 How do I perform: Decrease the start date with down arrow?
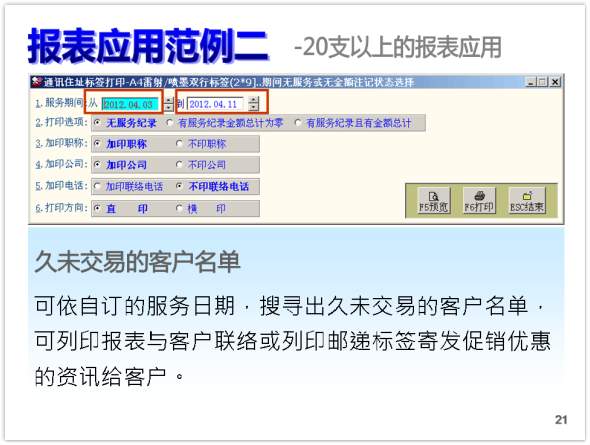[x=169, y=108]
